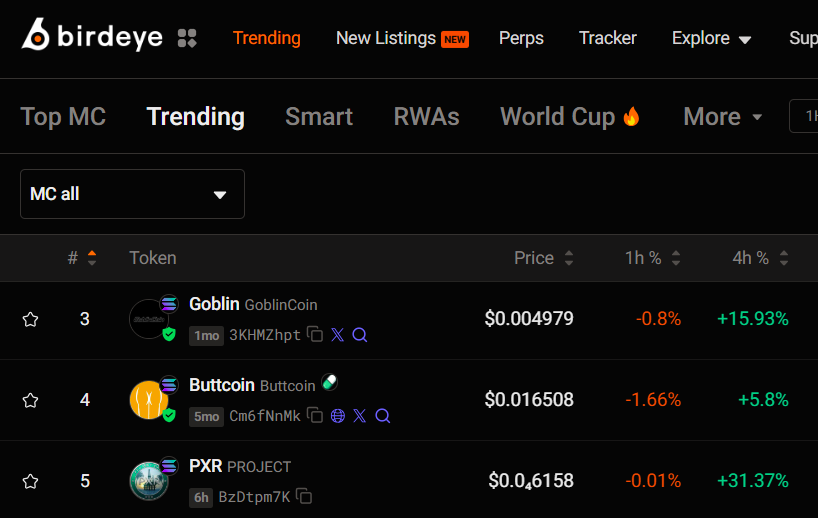Click the 6h age badge on PXR
This screenshot has width=818, height=518.
click(x=201, y=498)
